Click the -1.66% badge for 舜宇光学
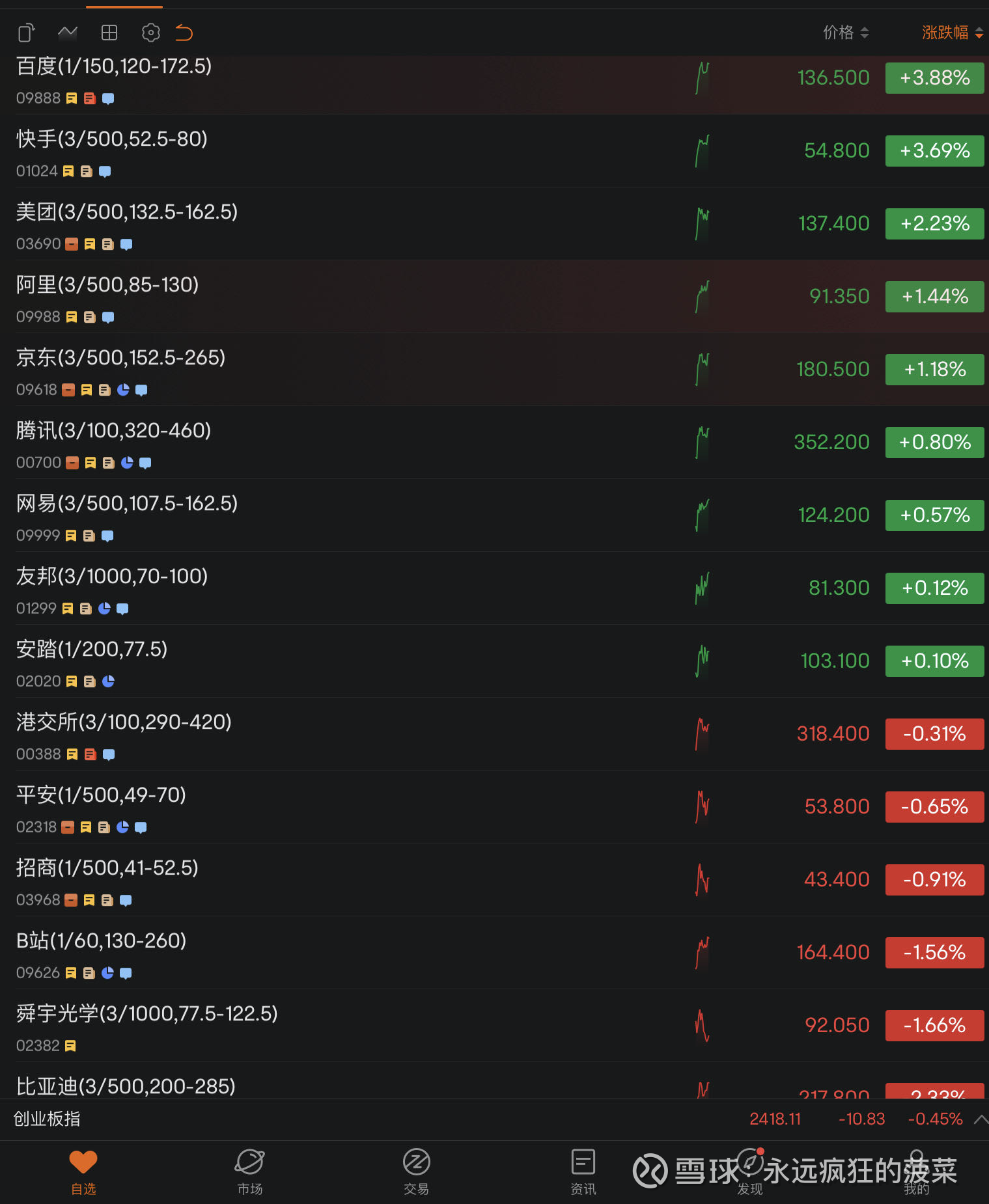 click(x=934, y=1025)
